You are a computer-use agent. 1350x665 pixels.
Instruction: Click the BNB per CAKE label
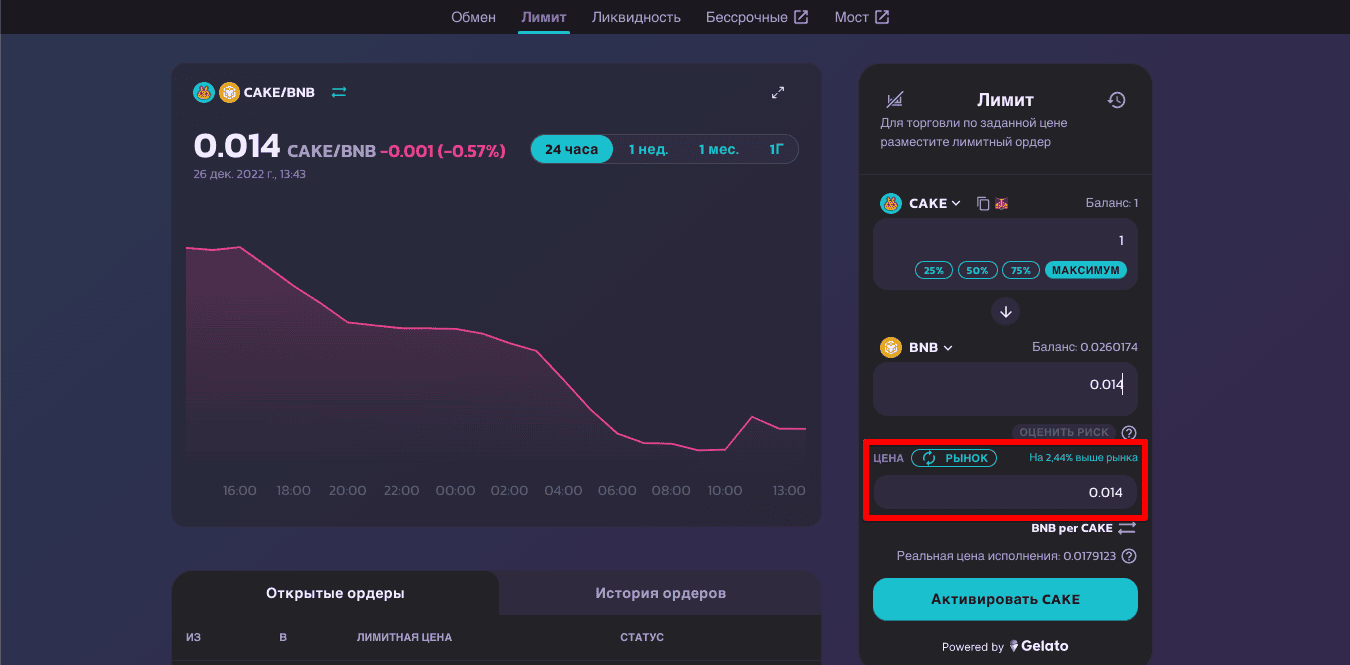(1072, 528)
